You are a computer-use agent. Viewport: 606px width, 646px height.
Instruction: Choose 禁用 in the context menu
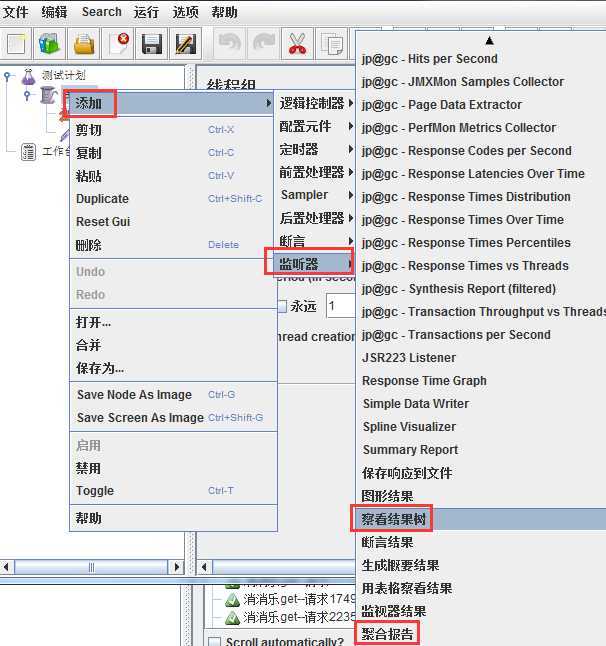pyautogui.click(x=173, y=468)
